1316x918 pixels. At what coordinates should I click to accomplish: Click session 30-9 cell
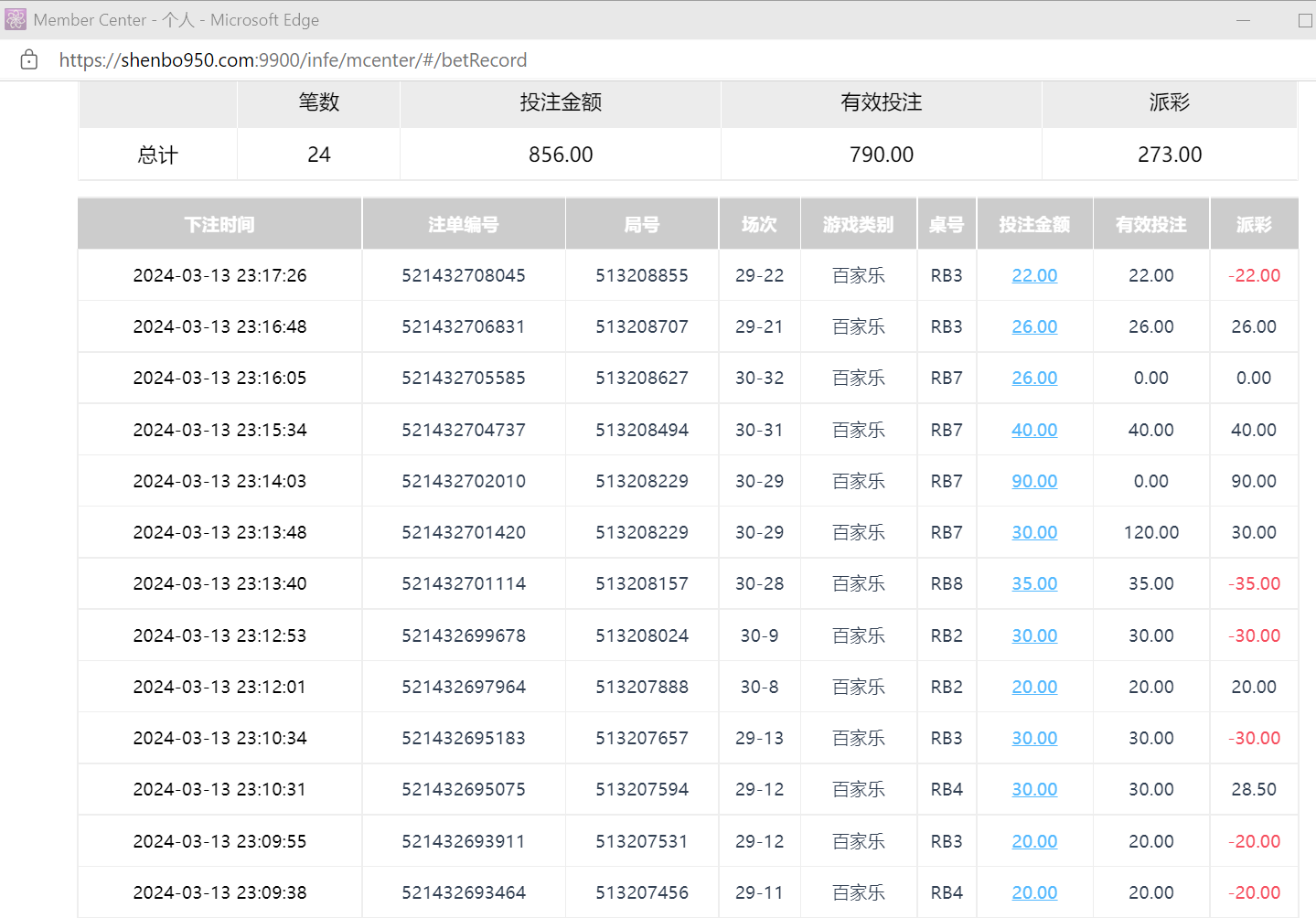click(759, 635)
